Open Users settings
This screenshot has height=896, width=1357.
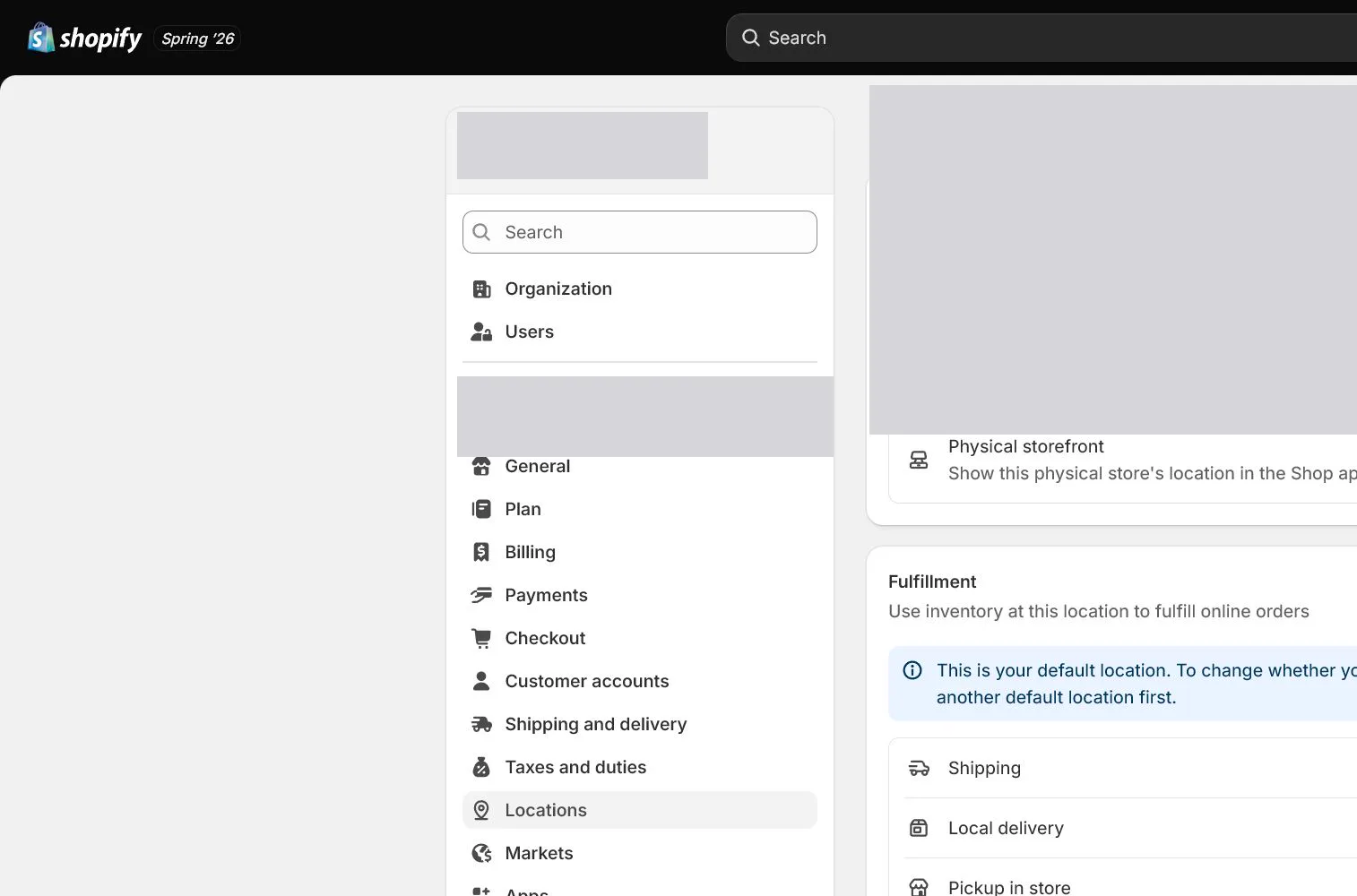[x=640, y=332]
